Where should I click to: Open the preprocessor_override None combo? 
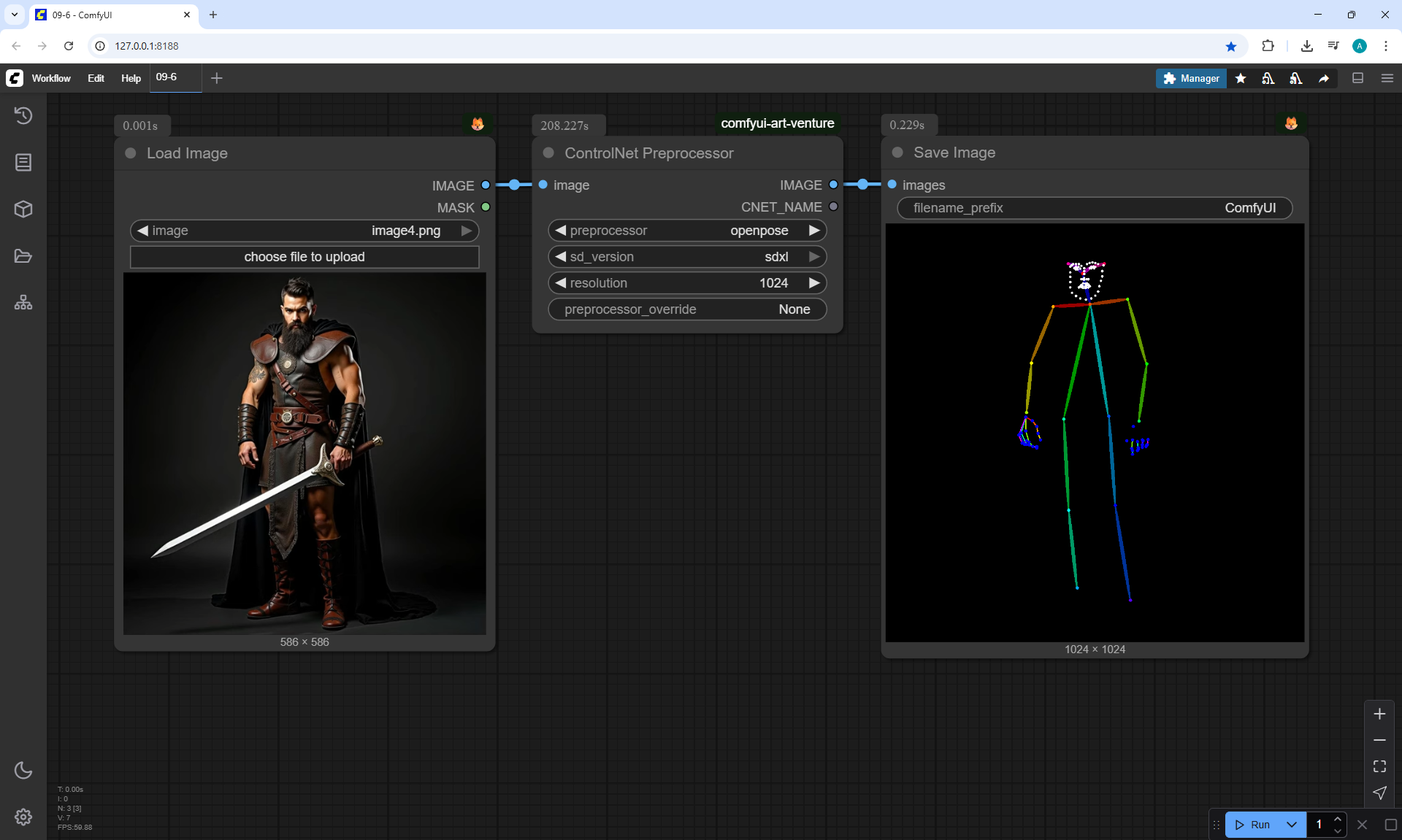pyautogui.click(x=687, y=309)
